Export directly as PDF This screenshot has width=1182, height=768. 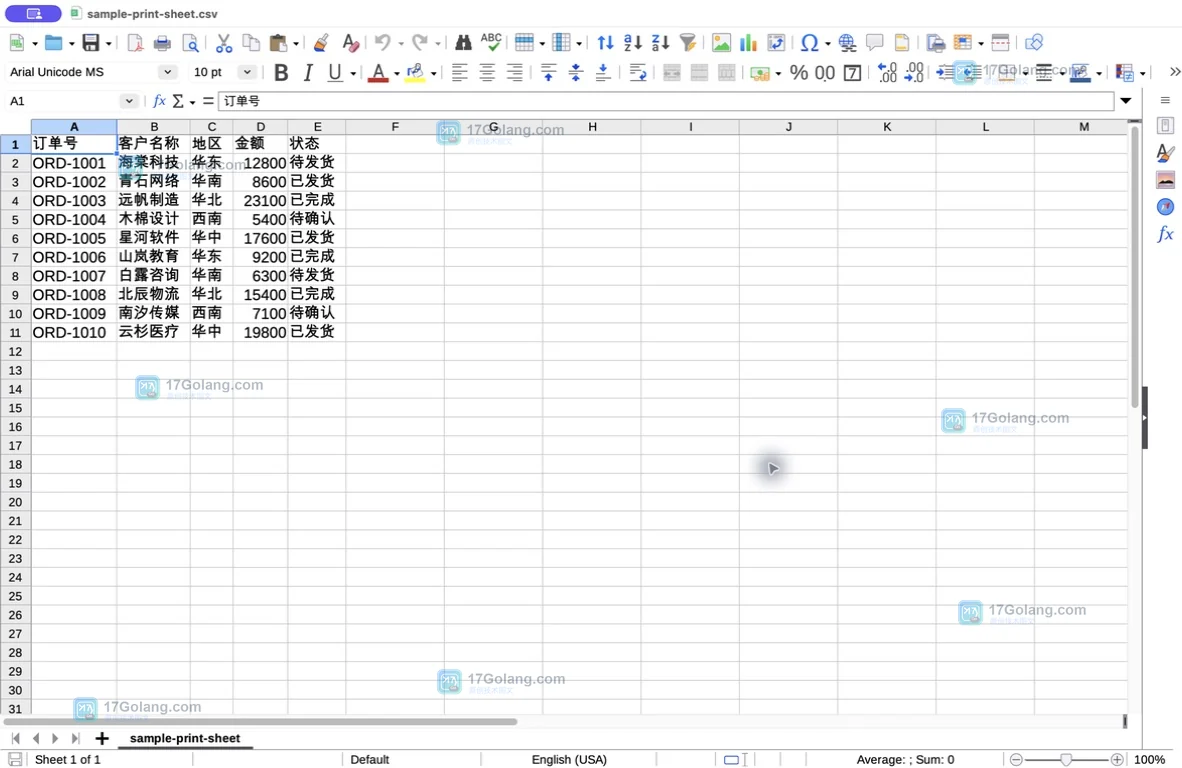pyautogui.click(x=135, y=43)
